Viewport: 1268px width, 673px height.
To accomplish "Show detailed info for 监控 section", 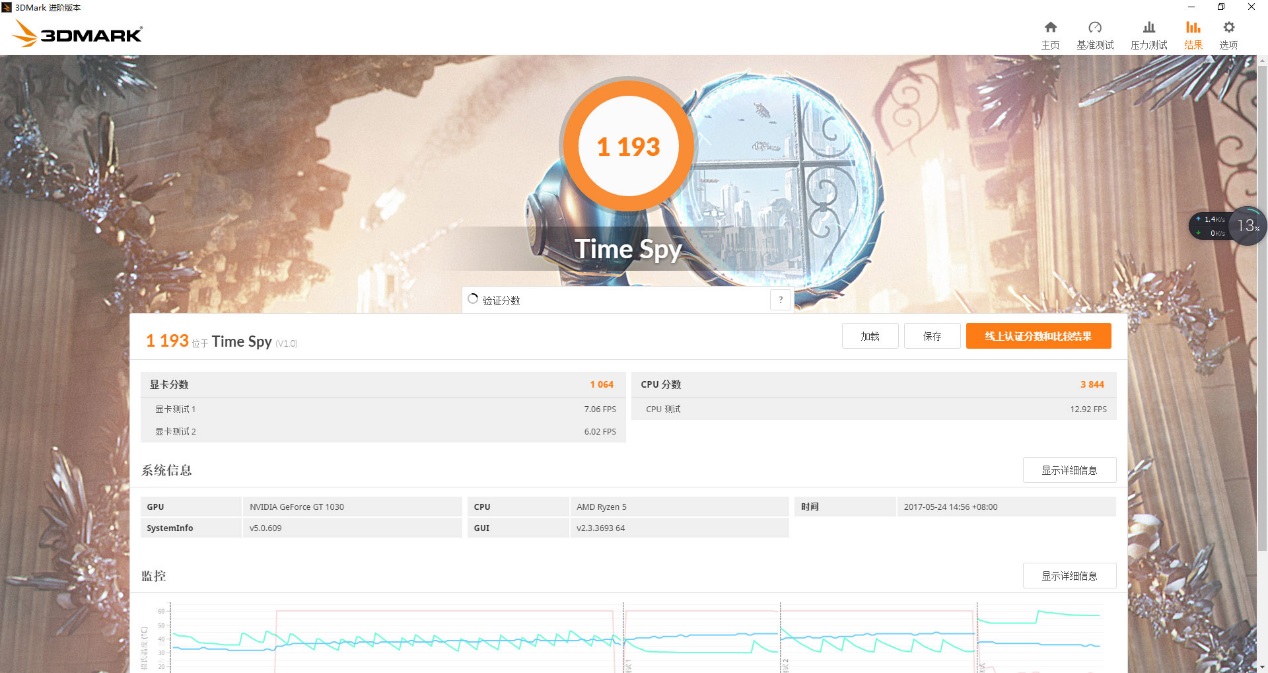I will click(1069, 576).
